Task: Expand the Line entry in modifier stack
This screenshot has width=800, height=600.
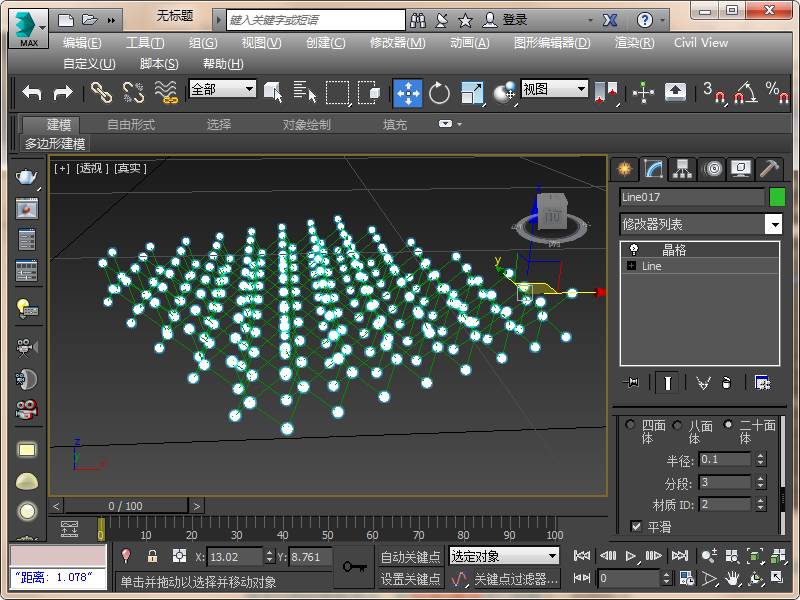Action: coord(631,266)
